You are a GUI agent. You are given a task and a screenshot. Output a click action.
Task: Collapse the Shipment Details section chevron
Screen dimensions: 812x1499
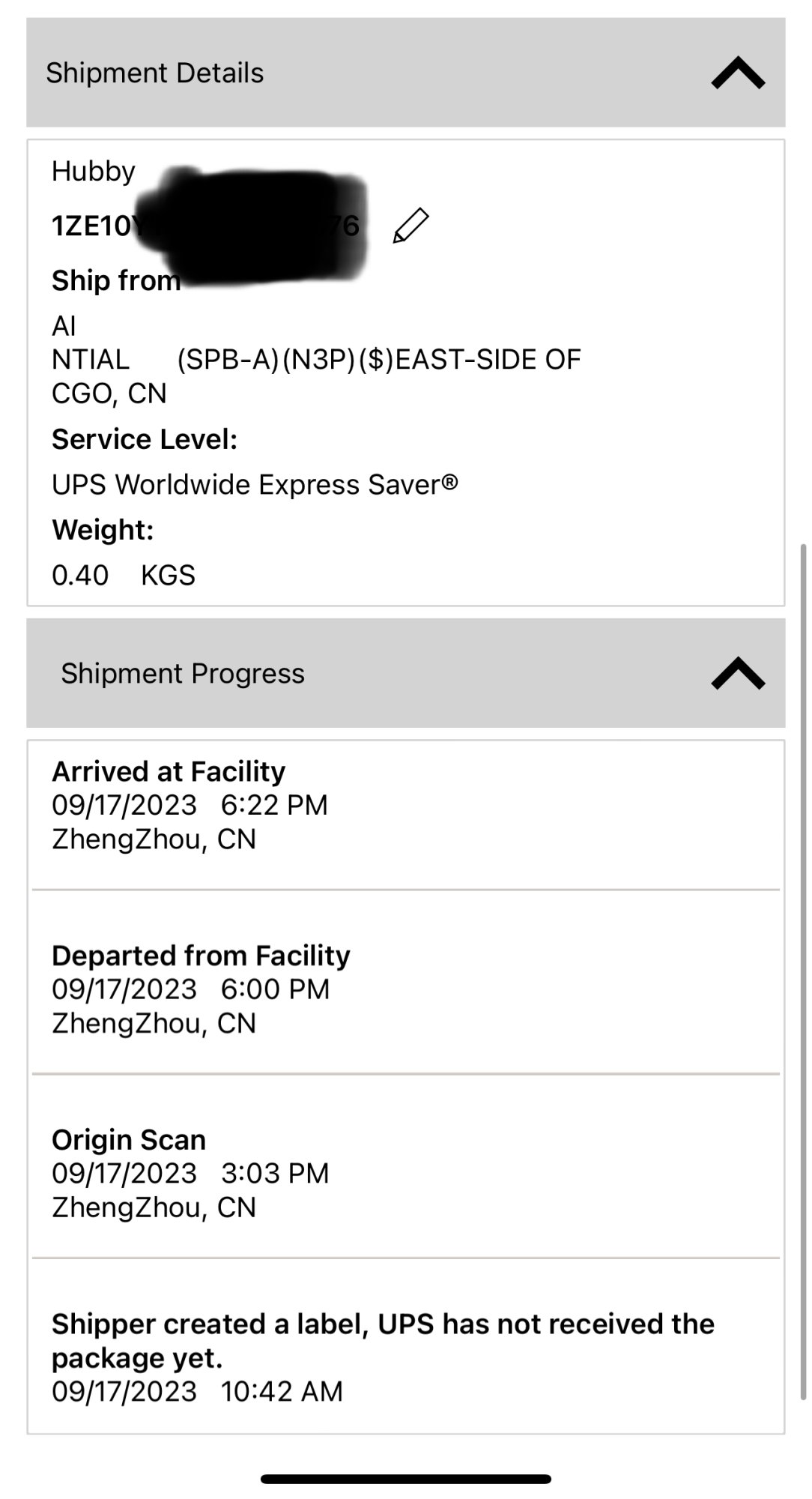click(x=737, y=73)
